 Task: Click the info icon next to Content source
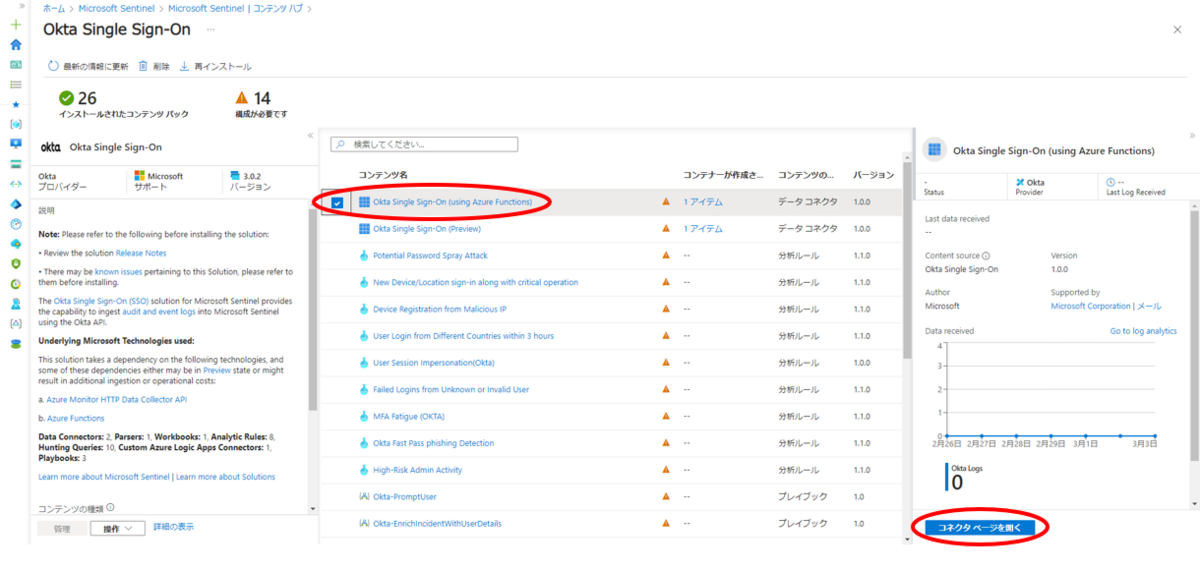click(x=986, y=256)
